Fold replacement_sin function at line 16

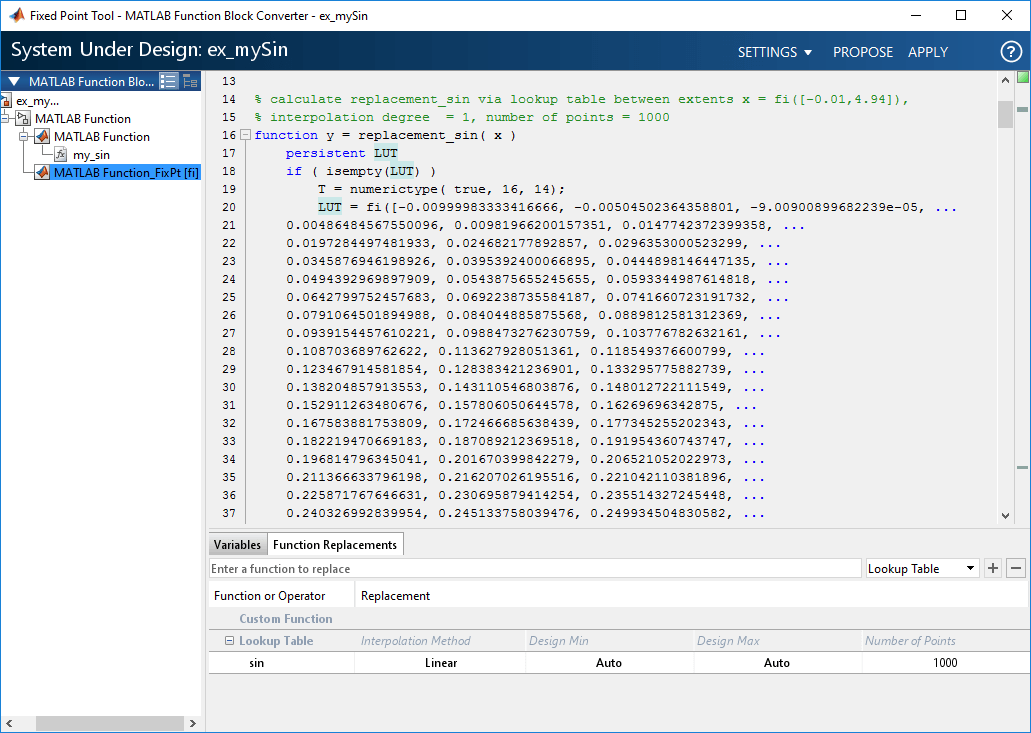(246, 135)
